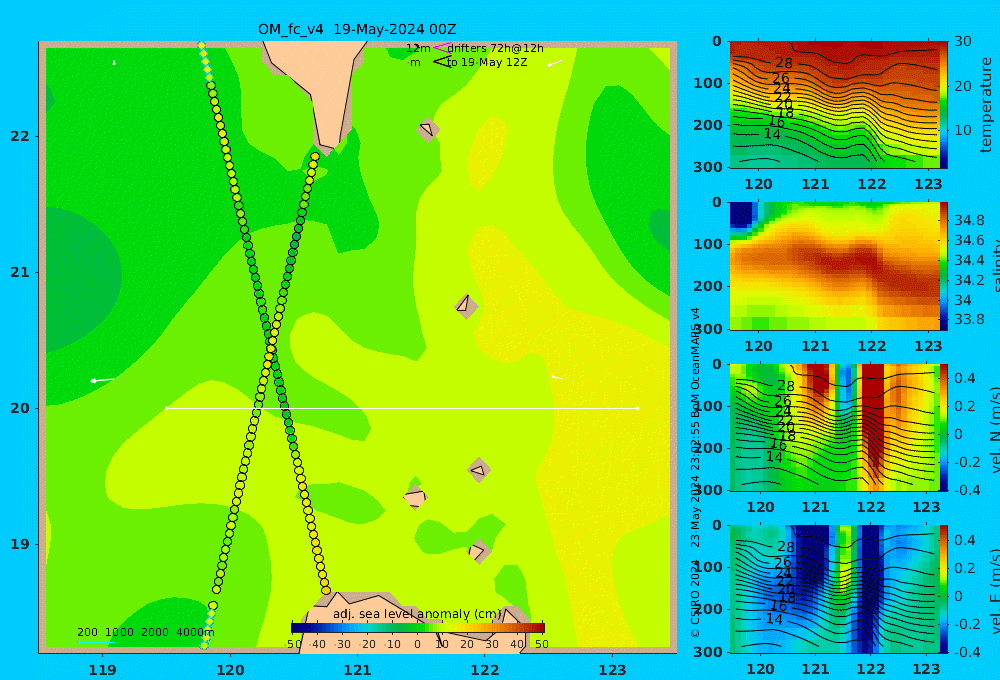Click the white current arrow near 20.2N 119E

tap(102, 380)
